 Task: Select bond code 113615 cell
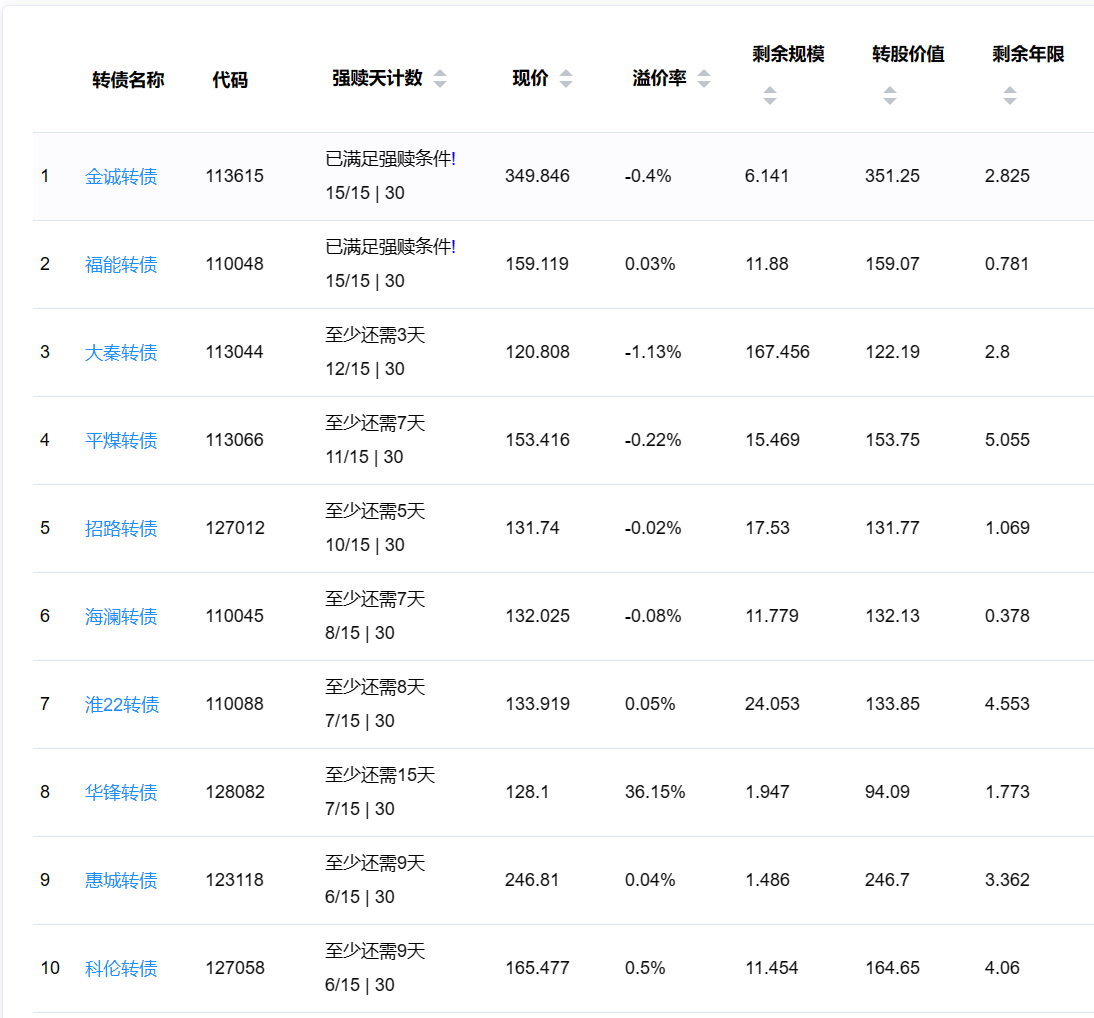pyautogui.click(x=235, y=176)
